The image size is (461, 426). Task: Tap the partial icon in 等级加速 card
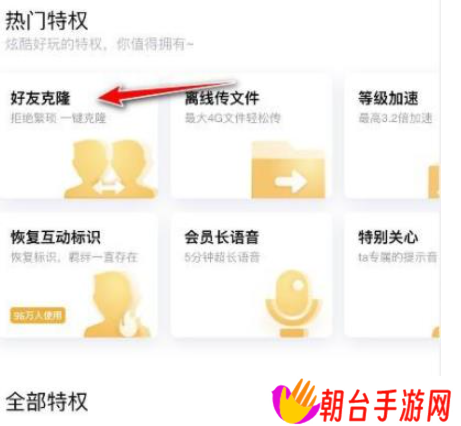(x=434, y=182)
